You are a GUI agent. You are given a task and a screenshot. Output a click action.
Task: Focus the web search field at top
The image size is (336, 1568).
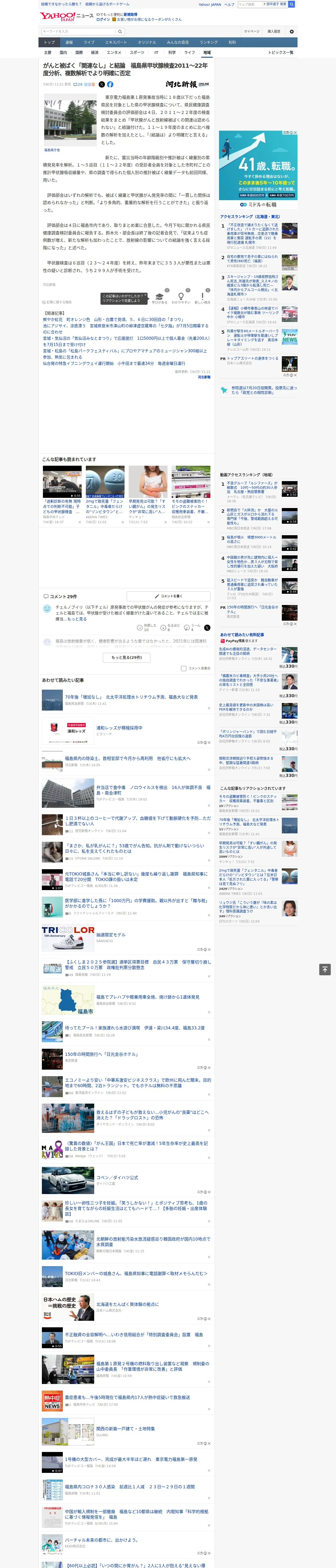pos(249,4)
